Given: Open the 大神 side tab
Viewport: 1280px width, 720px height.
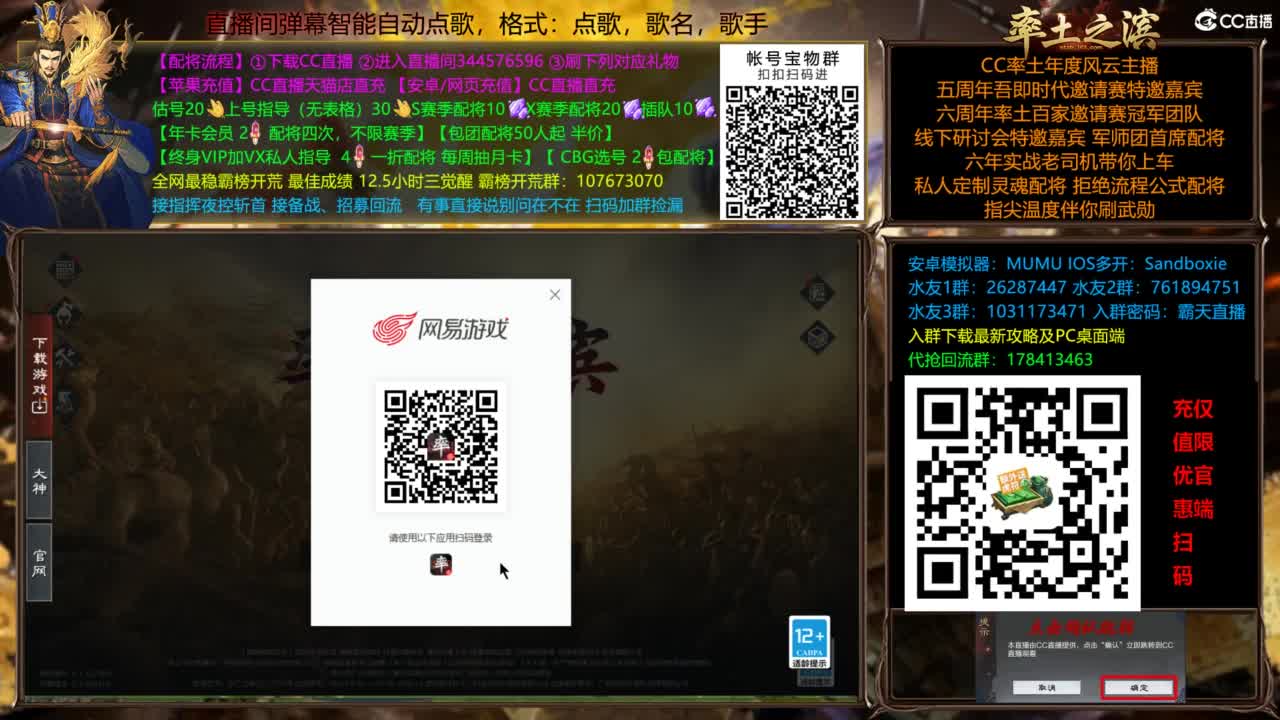Looking at the screenshot, I should tap(39, 481).
